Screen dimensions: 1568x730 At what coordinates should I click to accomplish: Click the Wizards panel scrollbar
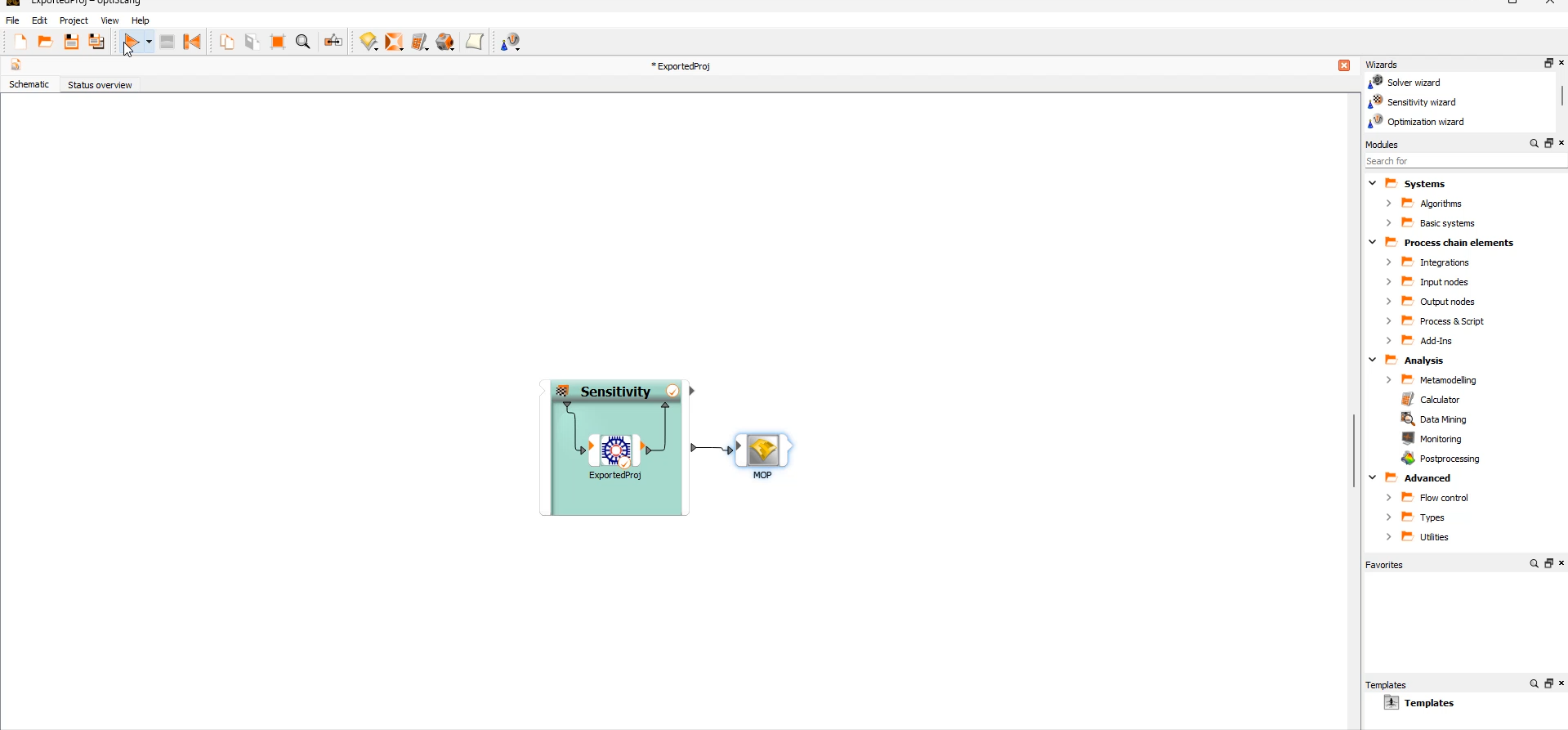(x=1561, y=96)
